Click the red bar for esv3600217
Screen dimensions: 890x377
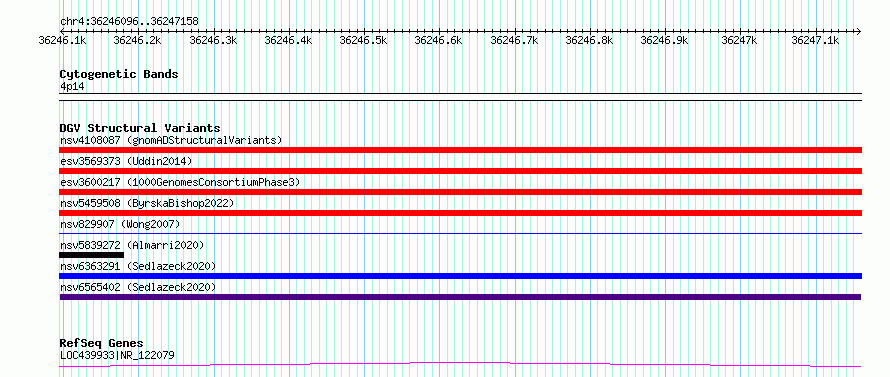(x=460, y=192)
